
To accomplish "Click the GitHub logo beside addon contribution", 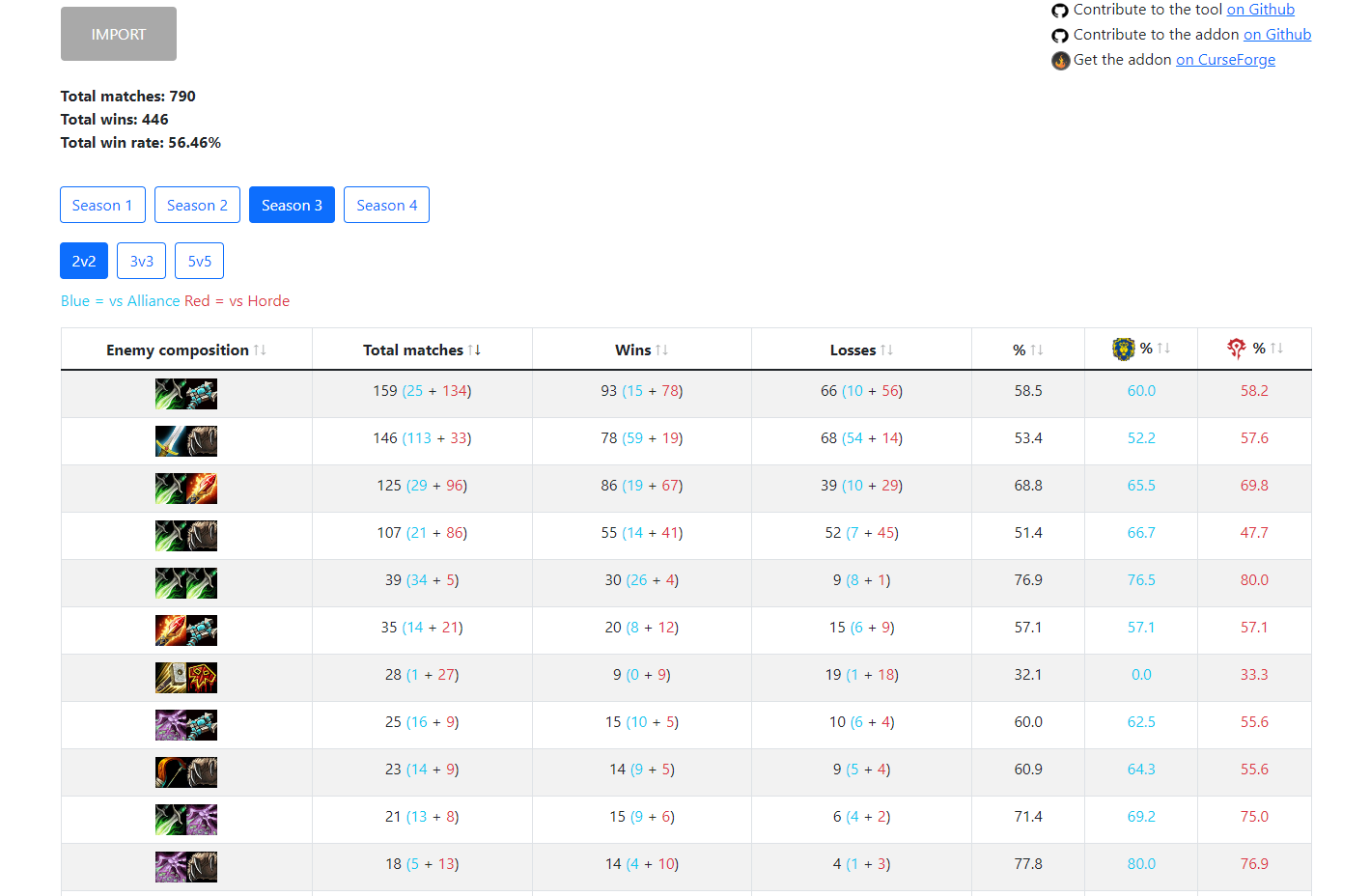I will [1060, 36].
